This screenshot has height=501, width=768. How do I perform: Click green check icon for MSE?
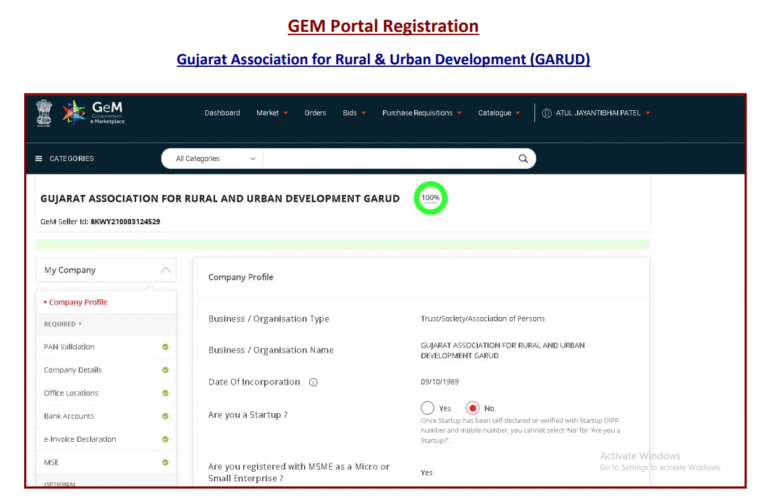point(166,462)
